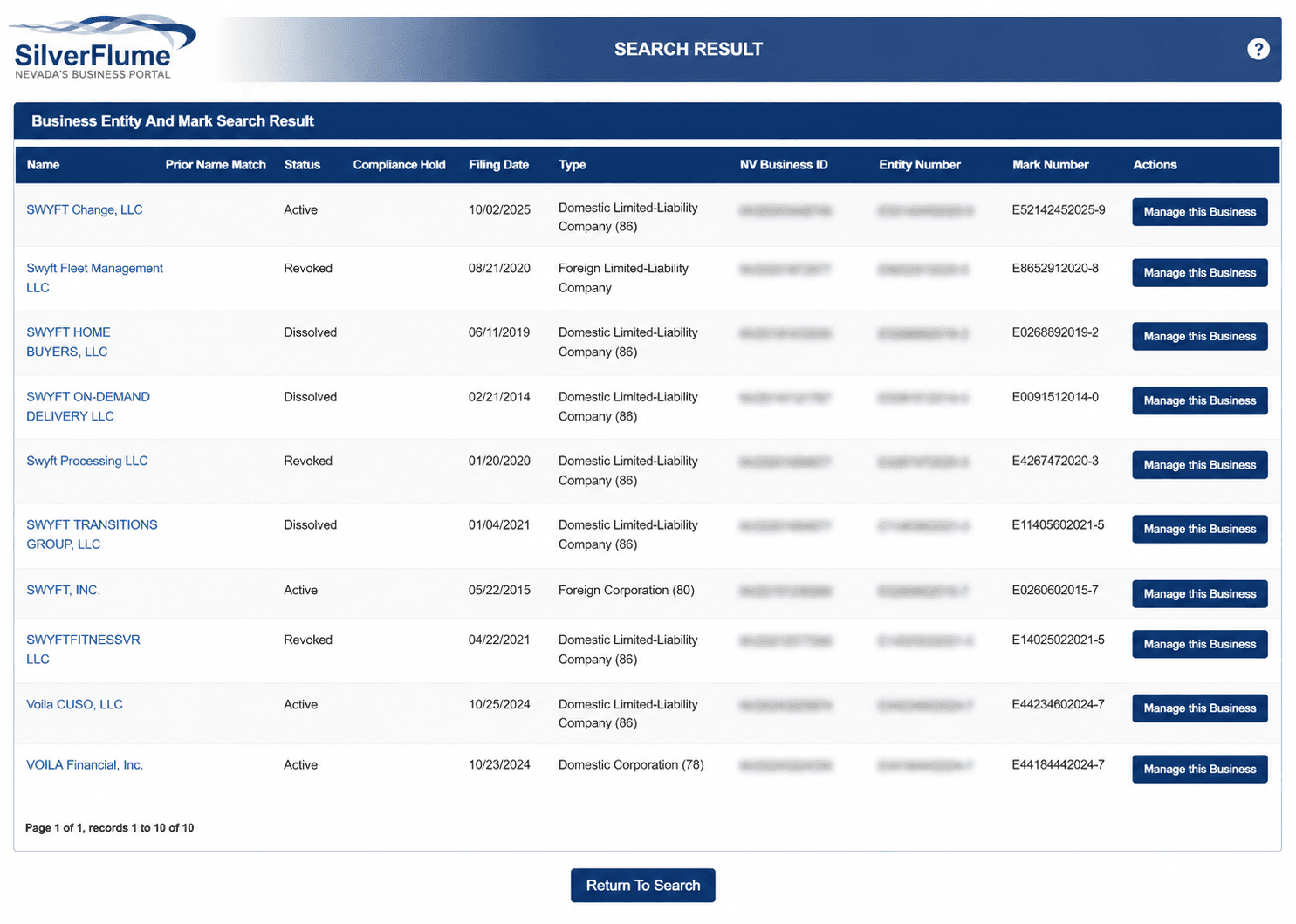Open VOILA Financial, Inc. link
Image resolution: width=1296 pixels, height=924 pixels.
(x=85, y=764)
